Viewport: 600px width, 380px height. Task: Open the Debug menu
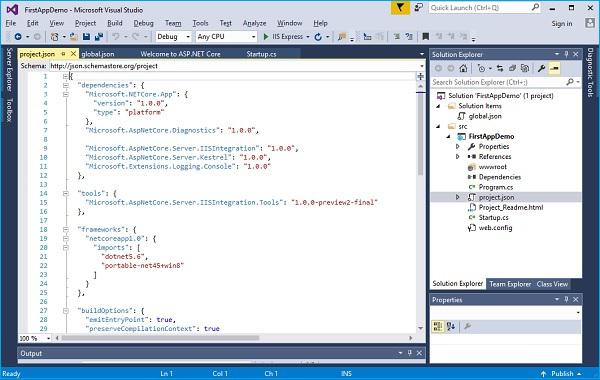click(143, 23)
